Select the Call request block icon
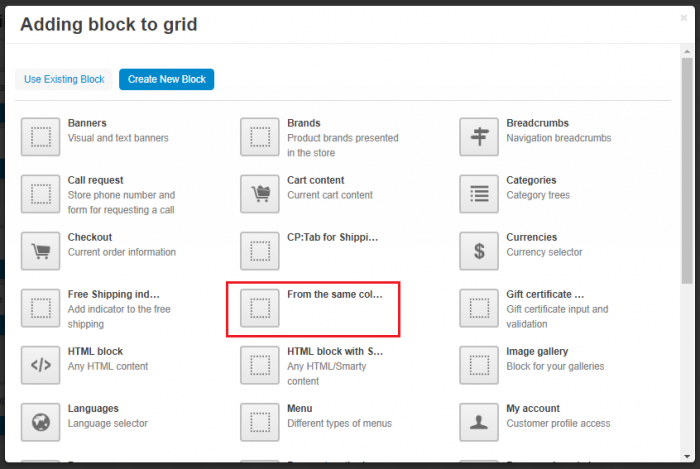 (41, 194)
